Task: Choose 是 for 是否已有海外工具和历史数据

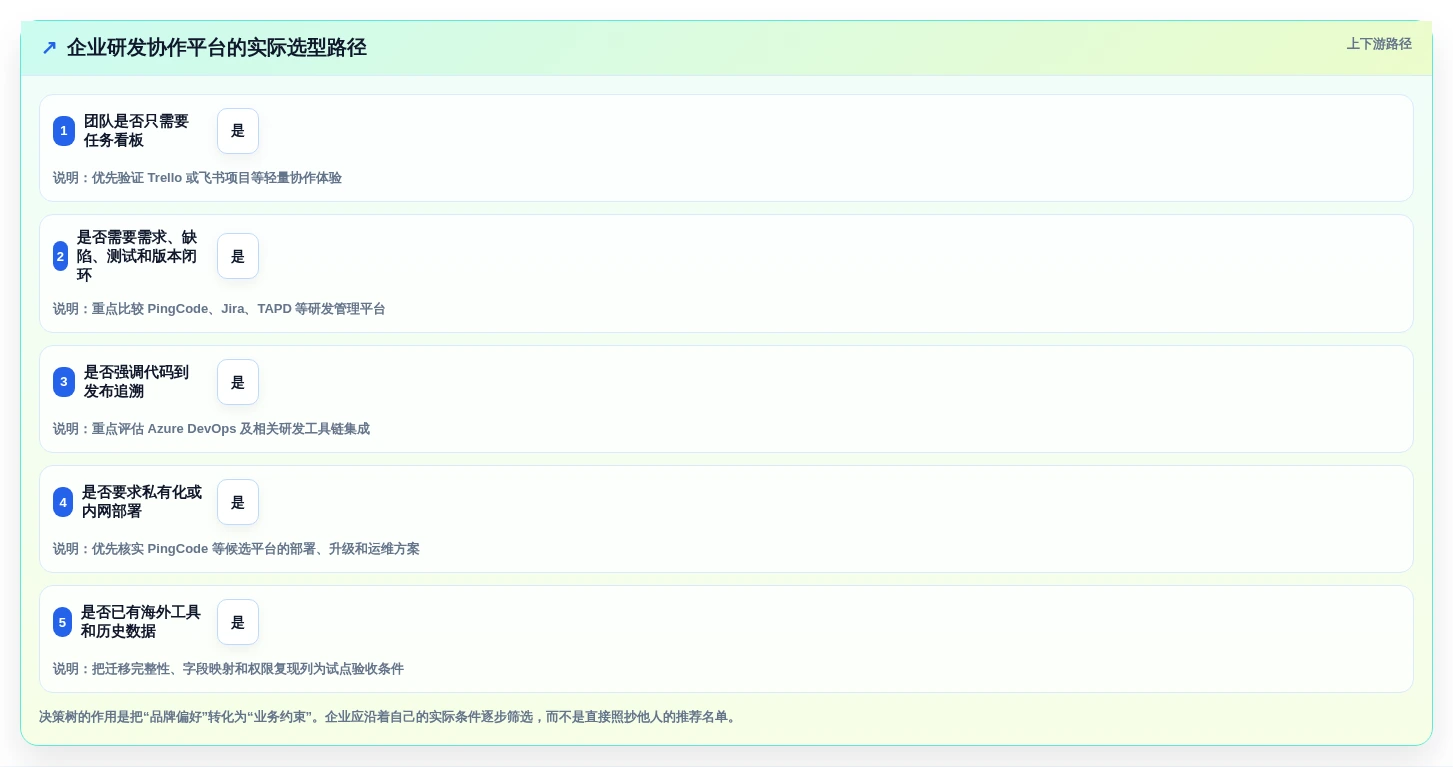Action: pyautogui.click(x=238, y=622)
